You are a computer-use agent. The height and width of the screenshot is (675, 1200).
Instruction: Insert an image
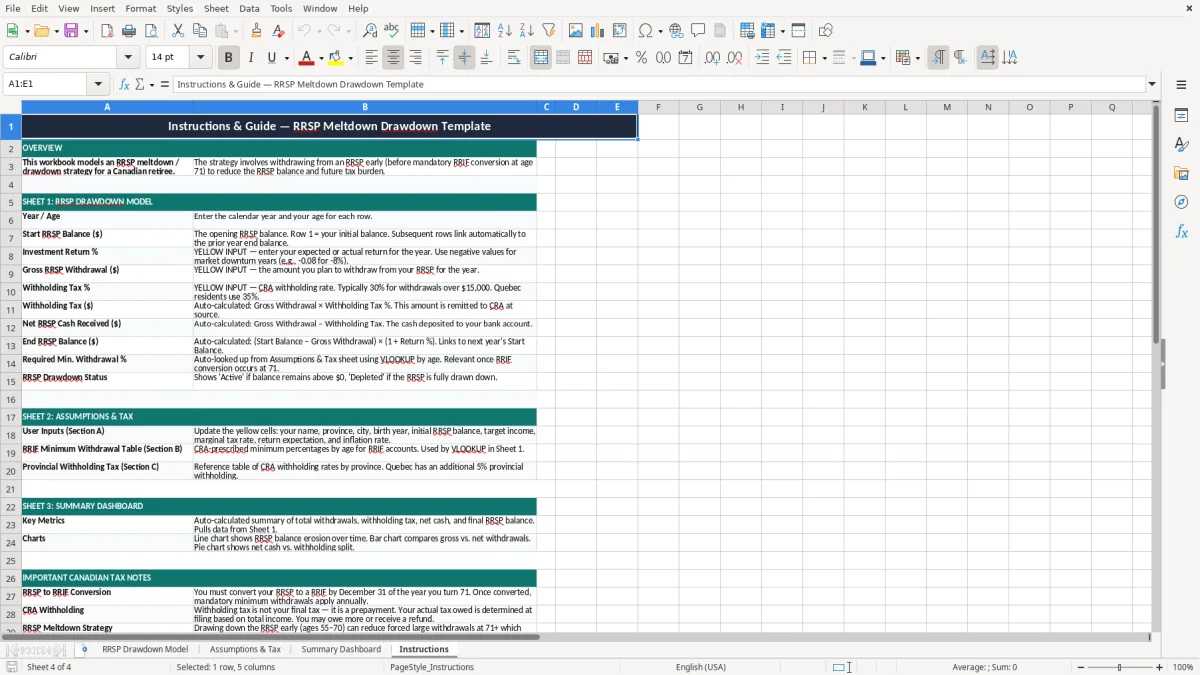(x=576, y=31)
